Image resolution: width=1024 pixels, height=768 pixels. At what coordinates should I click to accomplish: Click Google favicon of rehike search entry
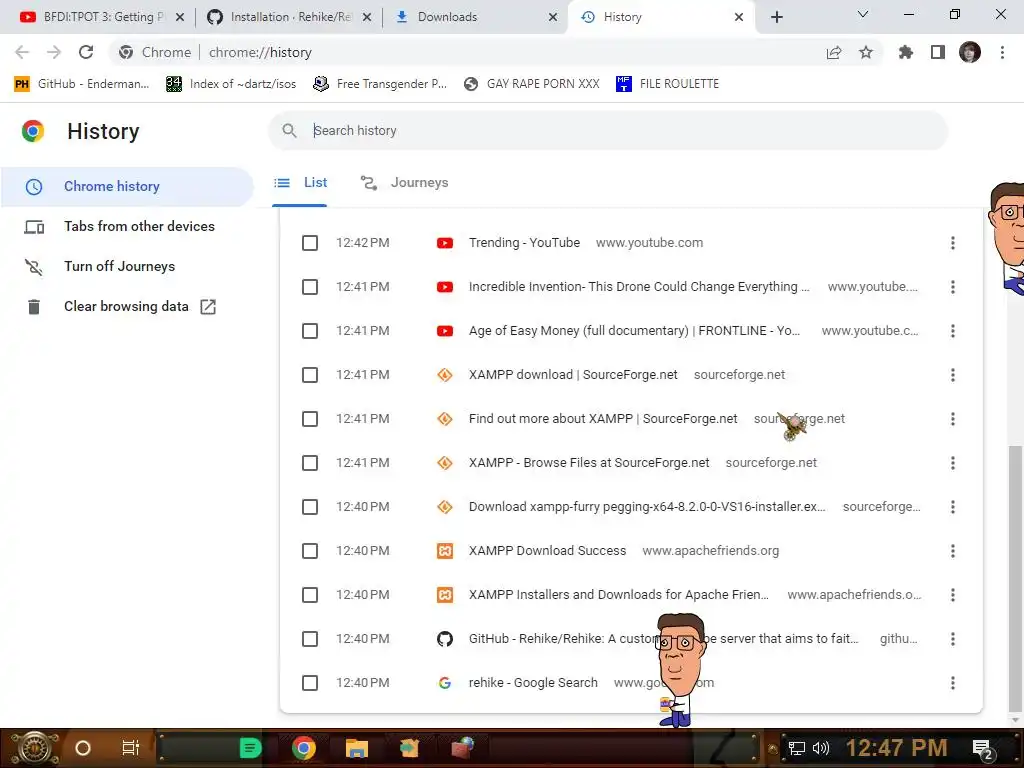pos(445,683)
